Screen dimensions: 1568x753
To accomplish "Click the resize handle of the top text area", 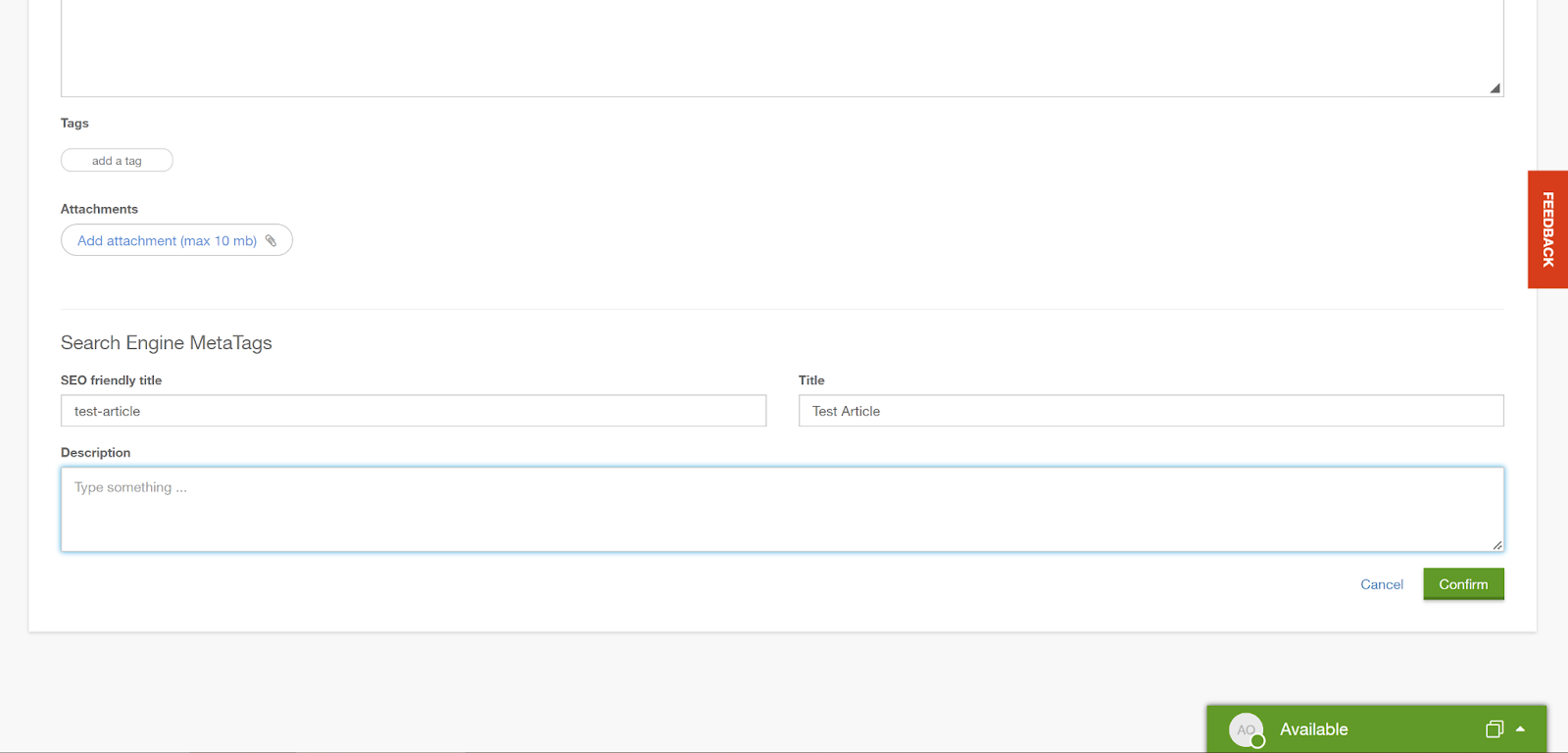I will tap(1494, 88).
